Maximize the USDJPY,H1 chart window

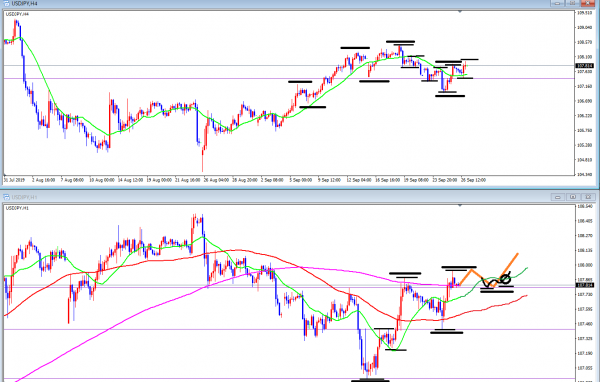(572, 197)
